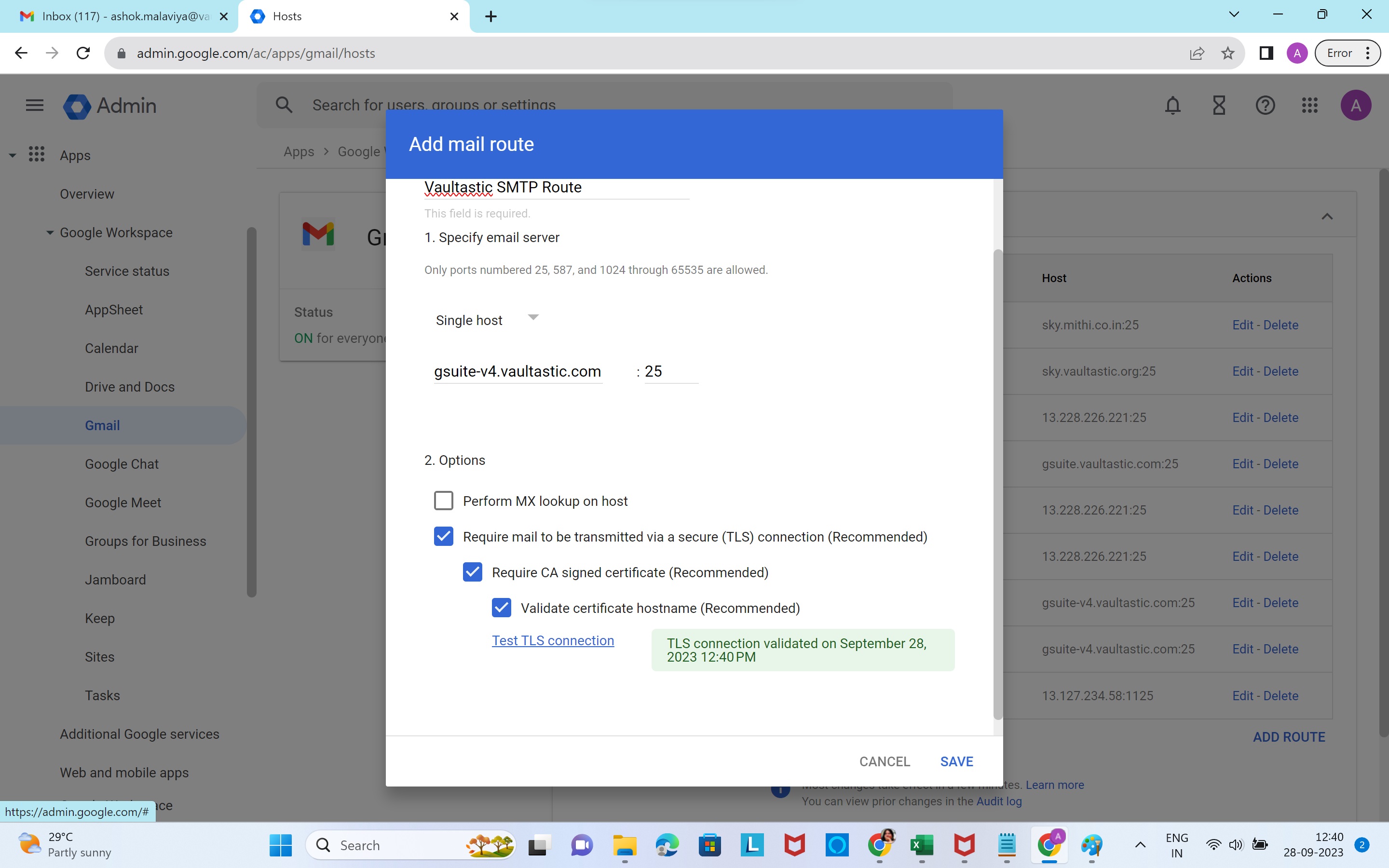Click the hourglass tasks icon
The image size is (1389, 868).
[x=1219, y=106]
